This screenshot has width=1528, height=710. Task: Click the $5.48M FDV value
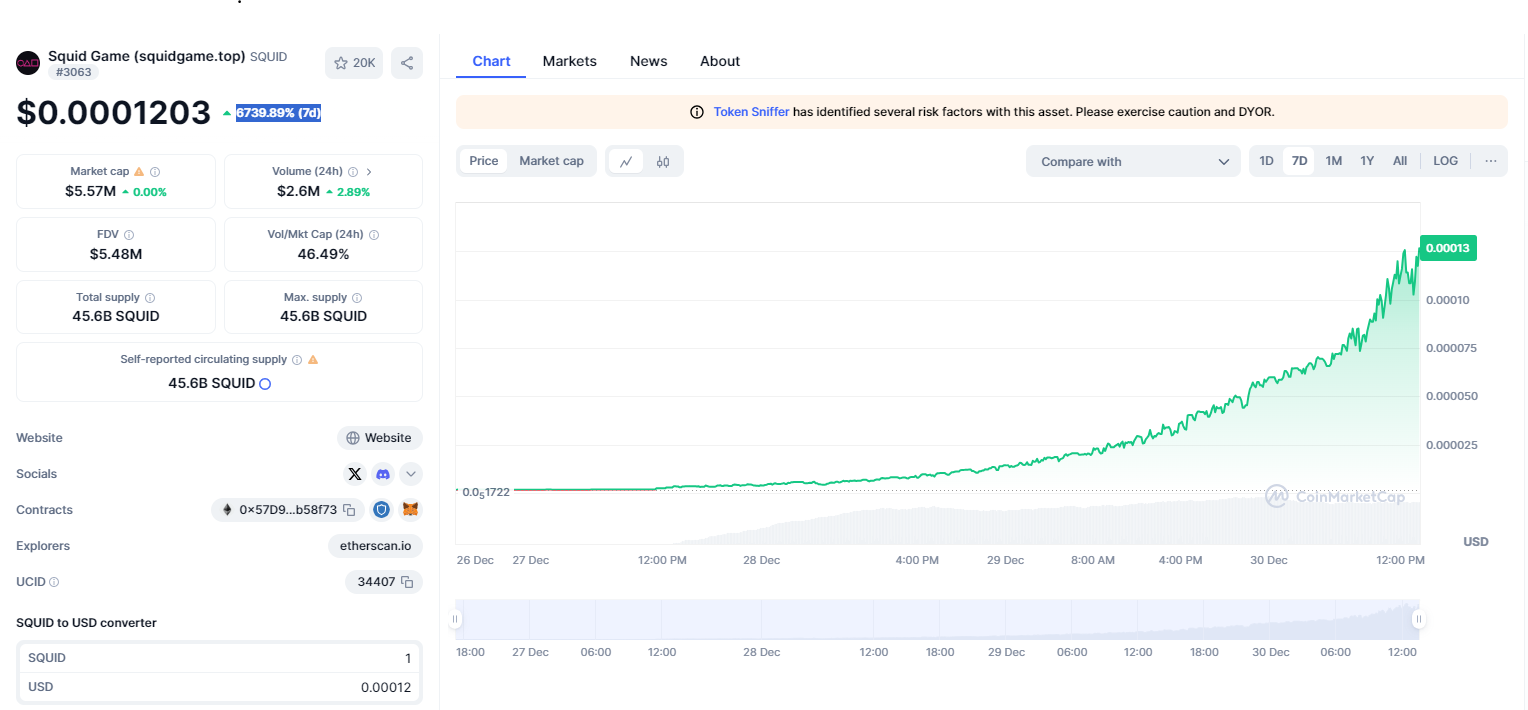[116, 254]
